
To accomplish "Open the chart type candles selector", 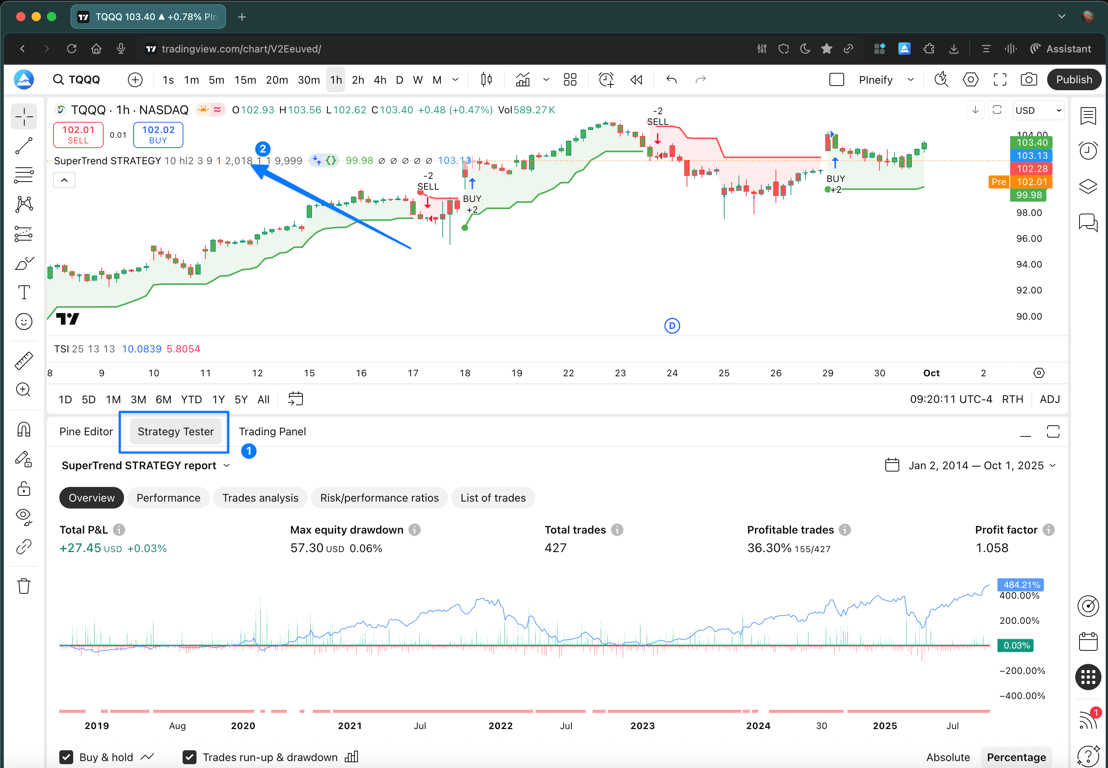I will (x=486, y=80).
